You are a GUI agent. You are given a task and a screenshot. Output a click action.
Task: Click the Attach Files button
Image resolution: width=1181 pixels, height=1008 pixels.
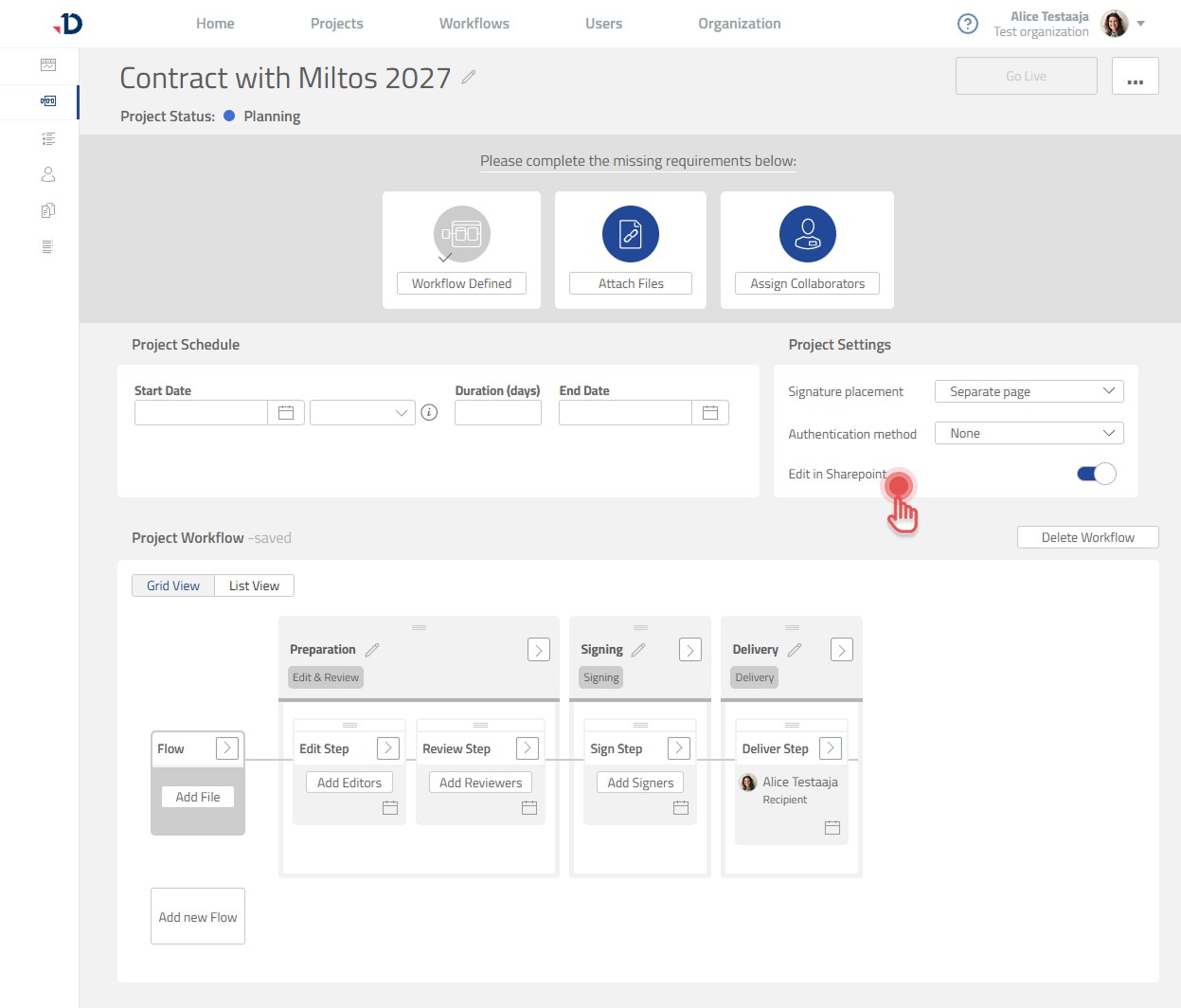click(631, 283)
